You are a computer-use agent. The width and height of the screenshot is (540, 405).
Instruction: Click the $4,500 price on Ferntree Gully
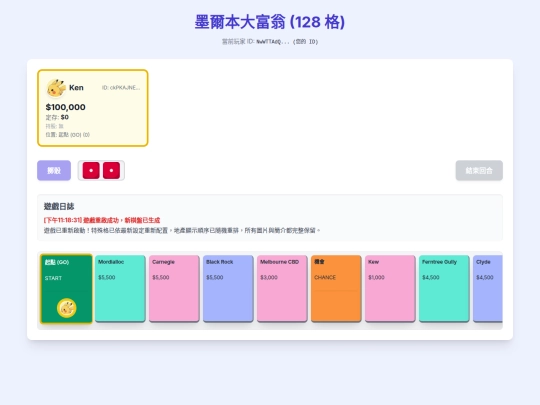(x=431, y=277)
